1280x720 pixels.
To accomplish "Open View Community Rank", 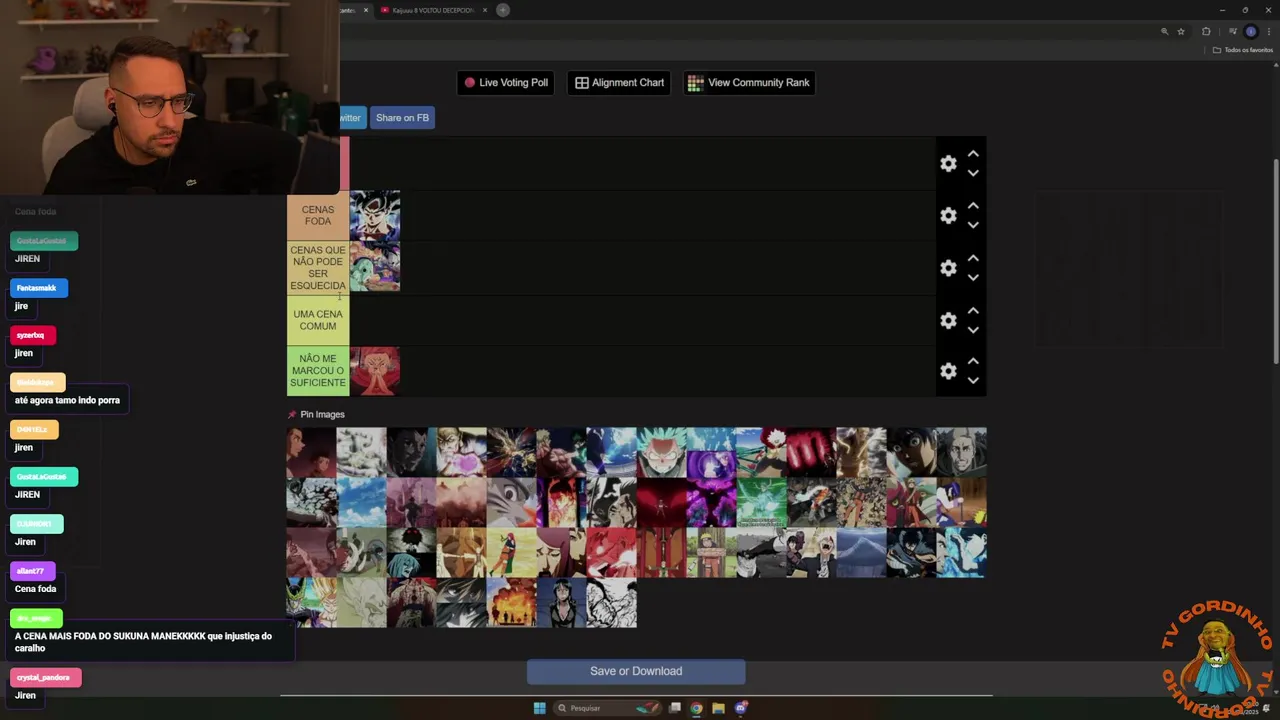I will click(749, 83).
